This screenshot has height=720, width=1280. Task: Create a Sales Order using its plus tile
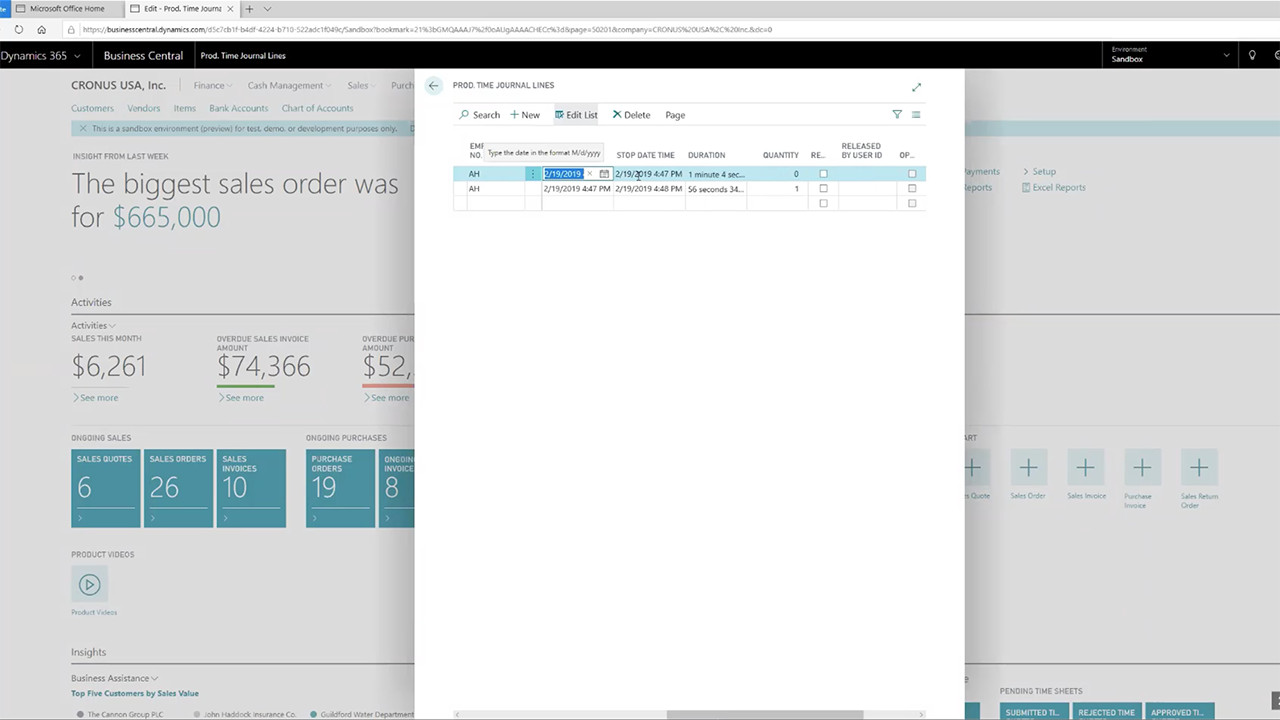(1028, 468)
